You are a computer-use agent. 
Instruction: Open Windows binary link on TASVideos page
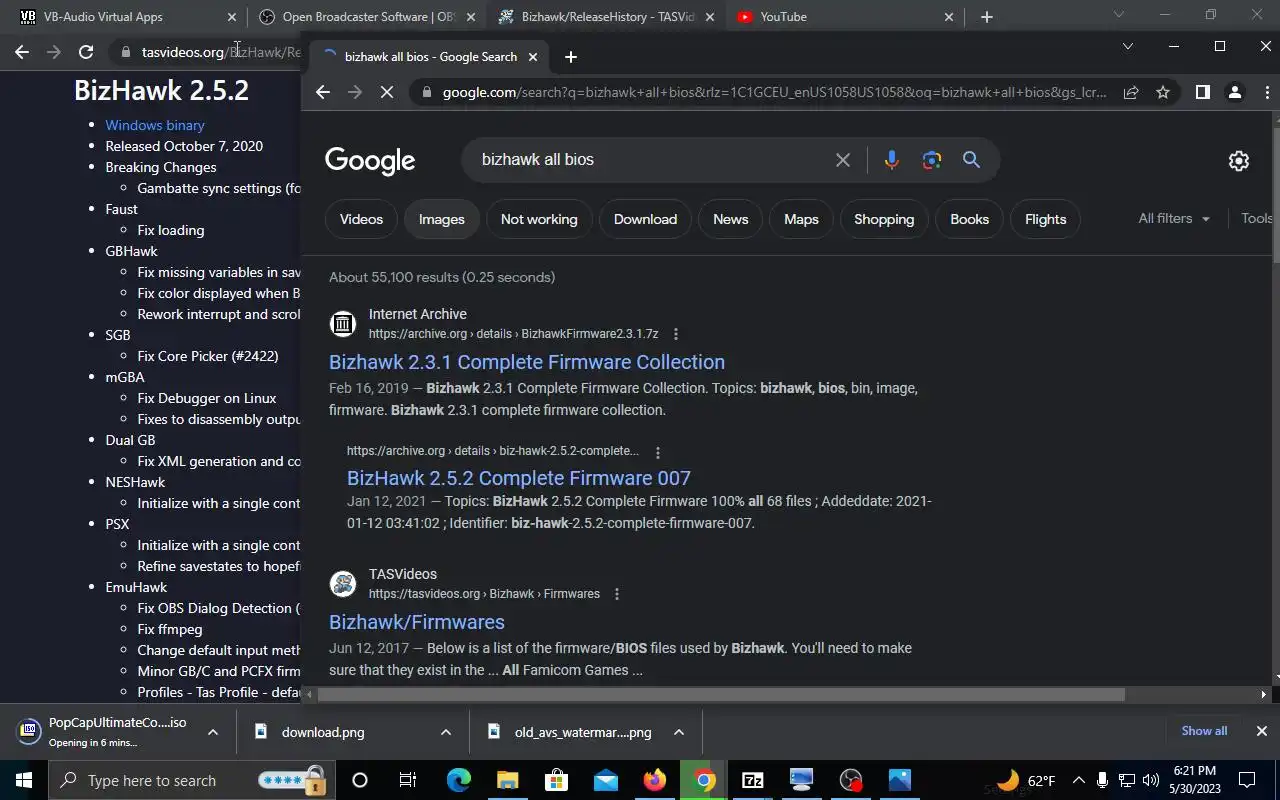point(155,125)
